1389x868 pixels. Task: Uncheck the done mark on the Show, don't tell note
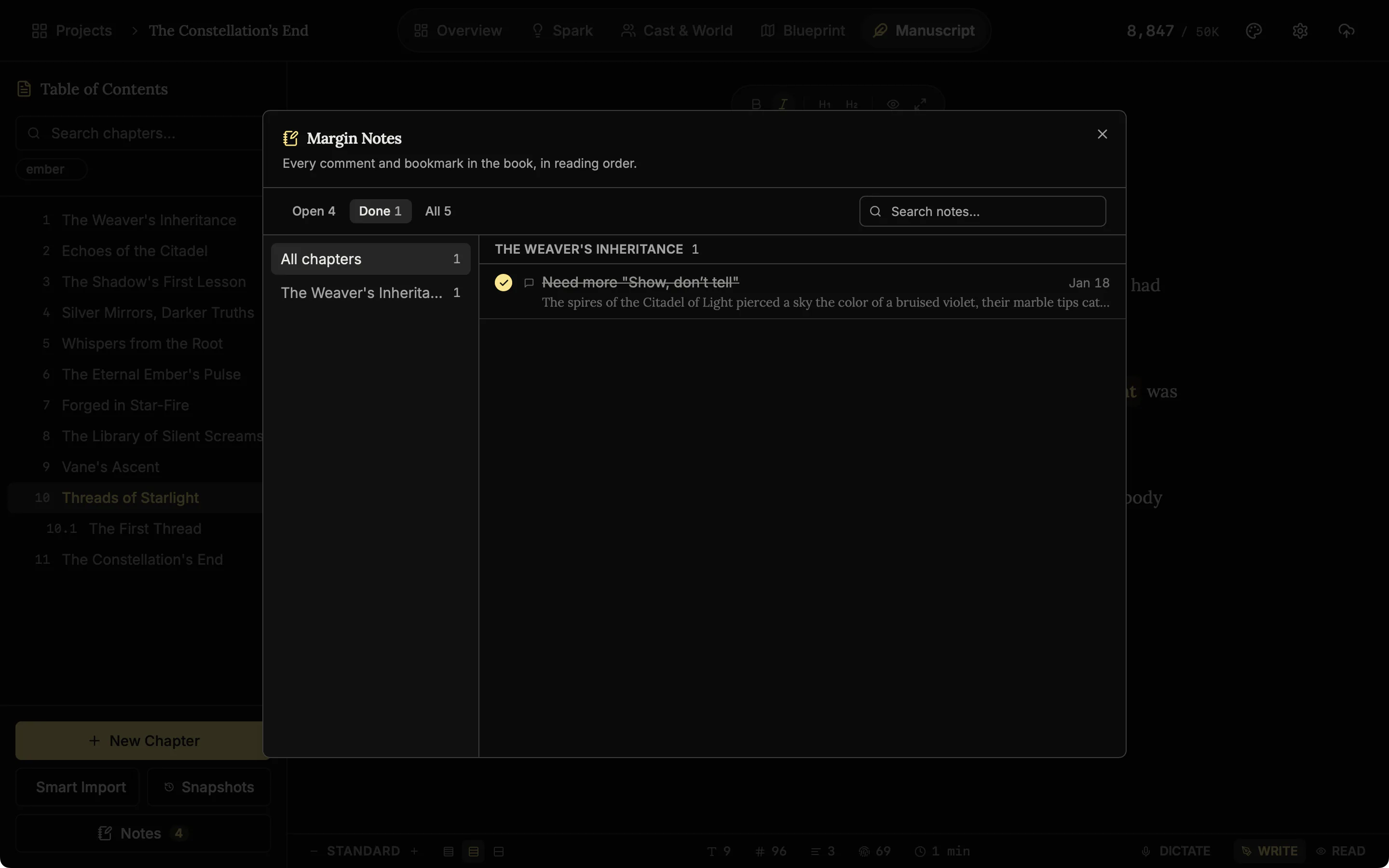click(x=504, y=283)
